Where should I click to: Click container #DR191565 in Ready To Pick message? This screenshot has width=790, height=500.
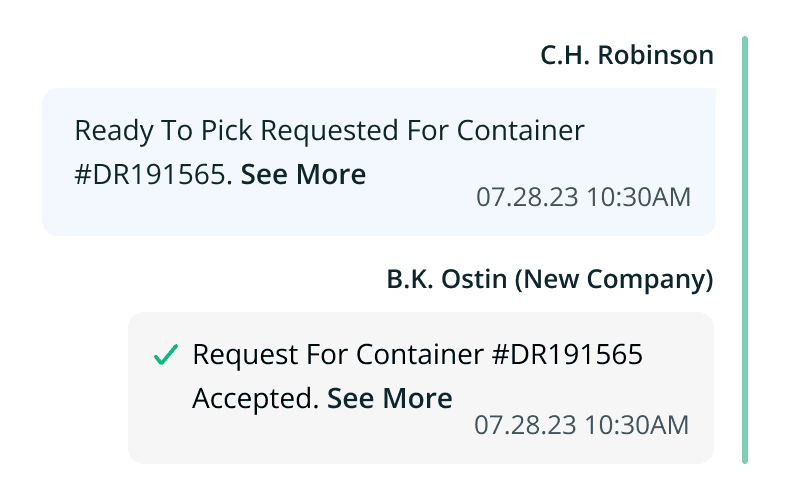[x=152, y=175]
